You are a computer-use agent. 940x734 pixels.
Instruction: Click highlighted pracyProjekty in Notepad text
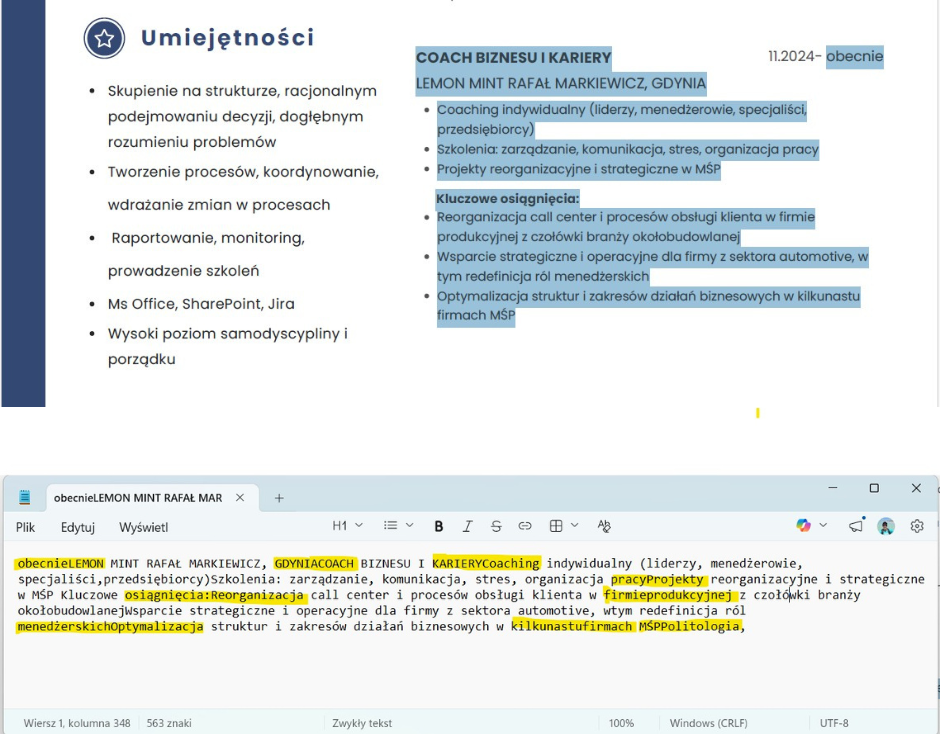click(x=657, y=579)
